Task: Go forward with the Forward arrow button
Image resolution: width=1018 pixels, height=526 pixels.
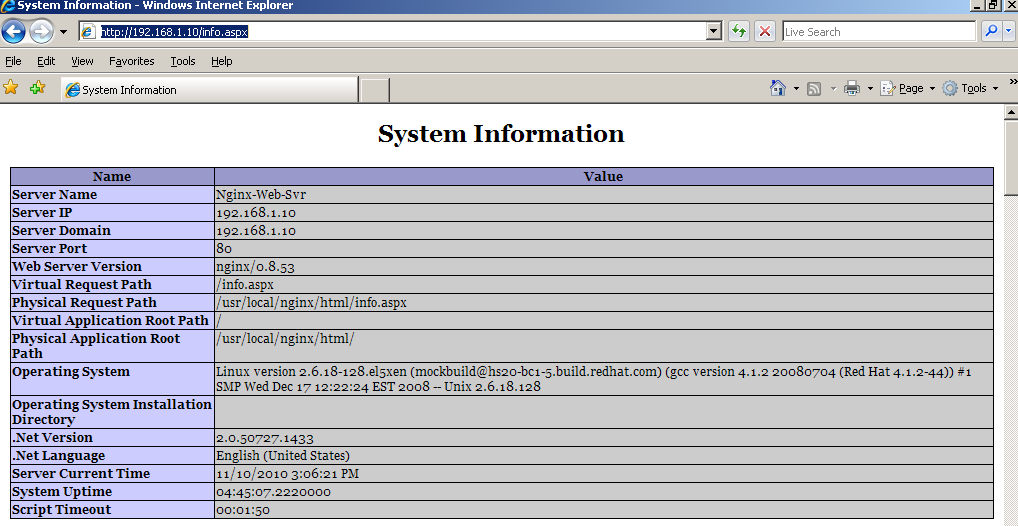Action: [41, 31]
